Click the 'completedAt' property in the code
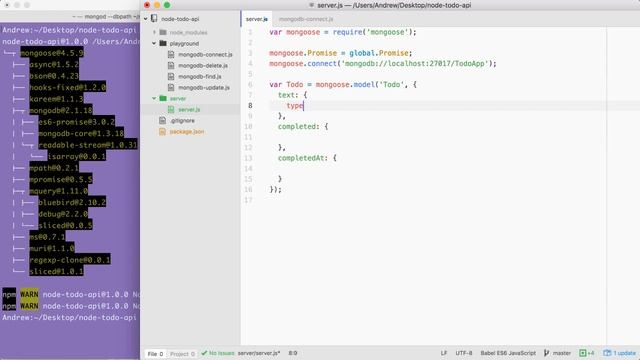Viewport: 640px width, 360px height. click(301, 158)
